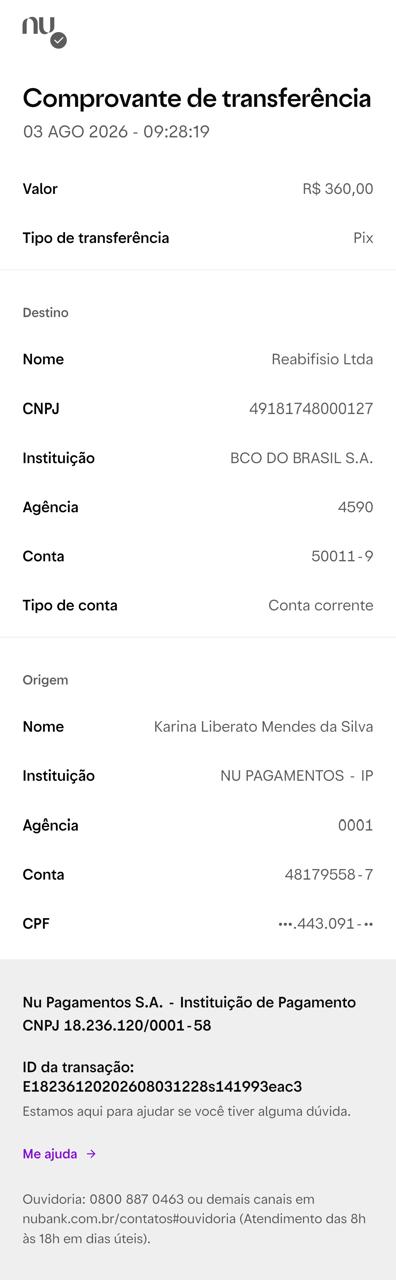
Task: Click the arrow next to Me ajuda
Action: 91,1154
